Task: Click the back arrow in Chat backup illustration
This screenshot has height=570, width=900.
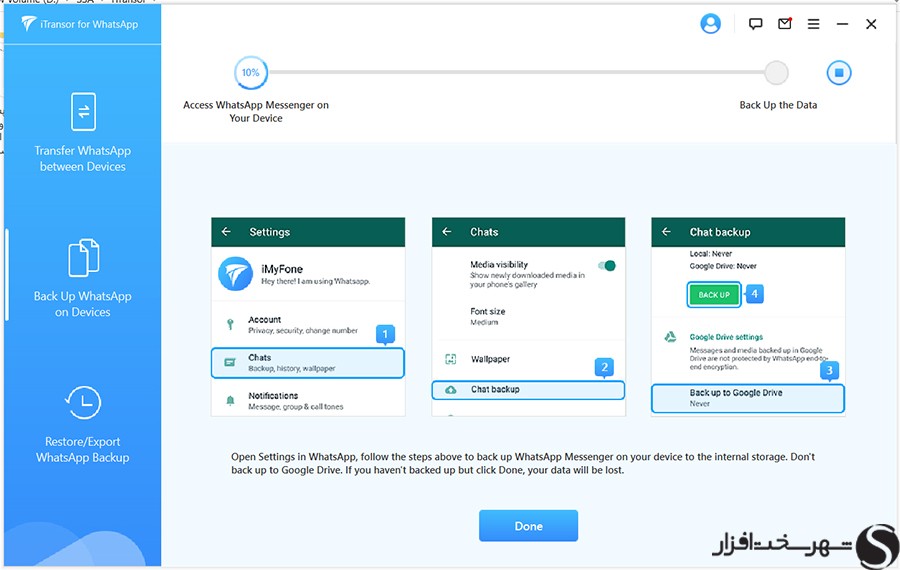Action: click(x=666, y=231)
